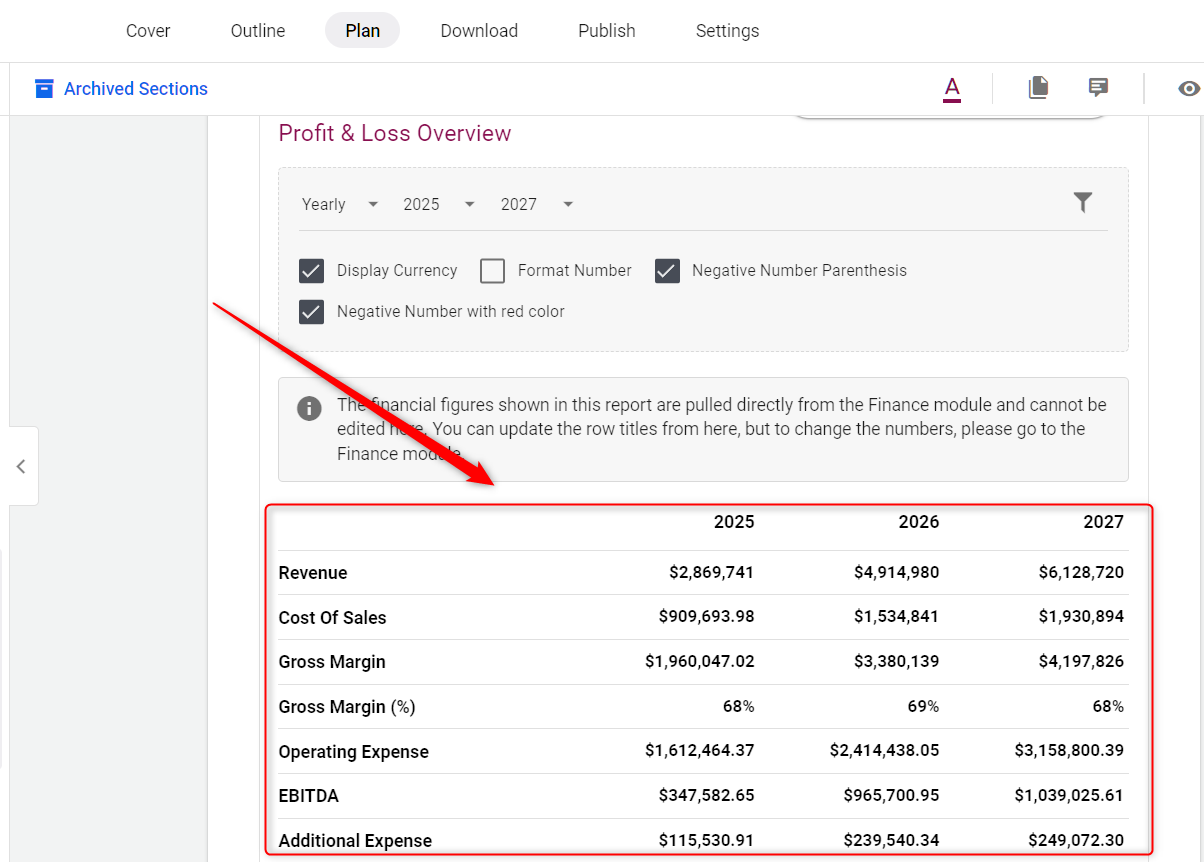Enable Format Number checkbox

(x=492, y=271)
